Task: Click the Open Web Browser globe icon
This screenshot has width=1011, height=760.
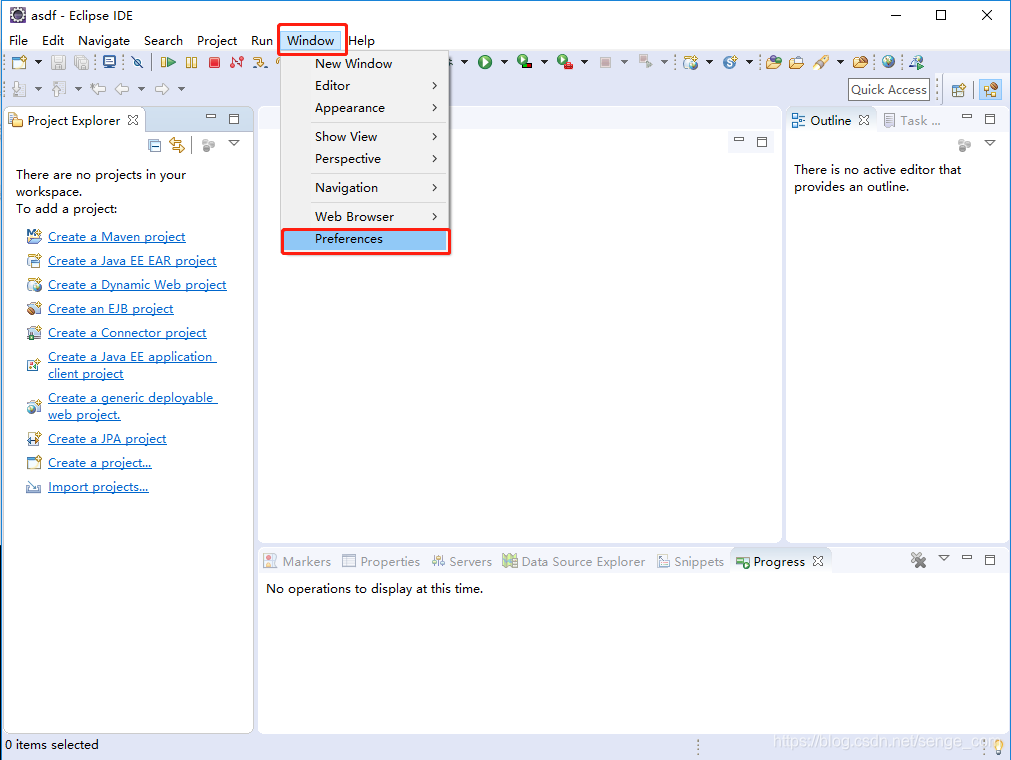Action: pos(888,62)
